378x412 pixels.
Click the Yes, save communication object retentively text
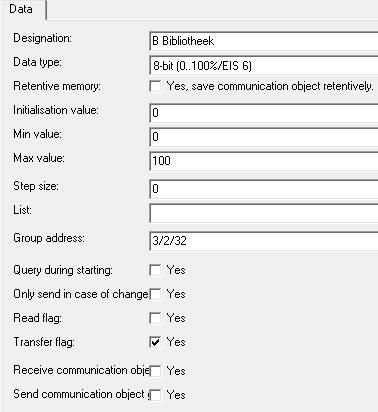(270, 86)
